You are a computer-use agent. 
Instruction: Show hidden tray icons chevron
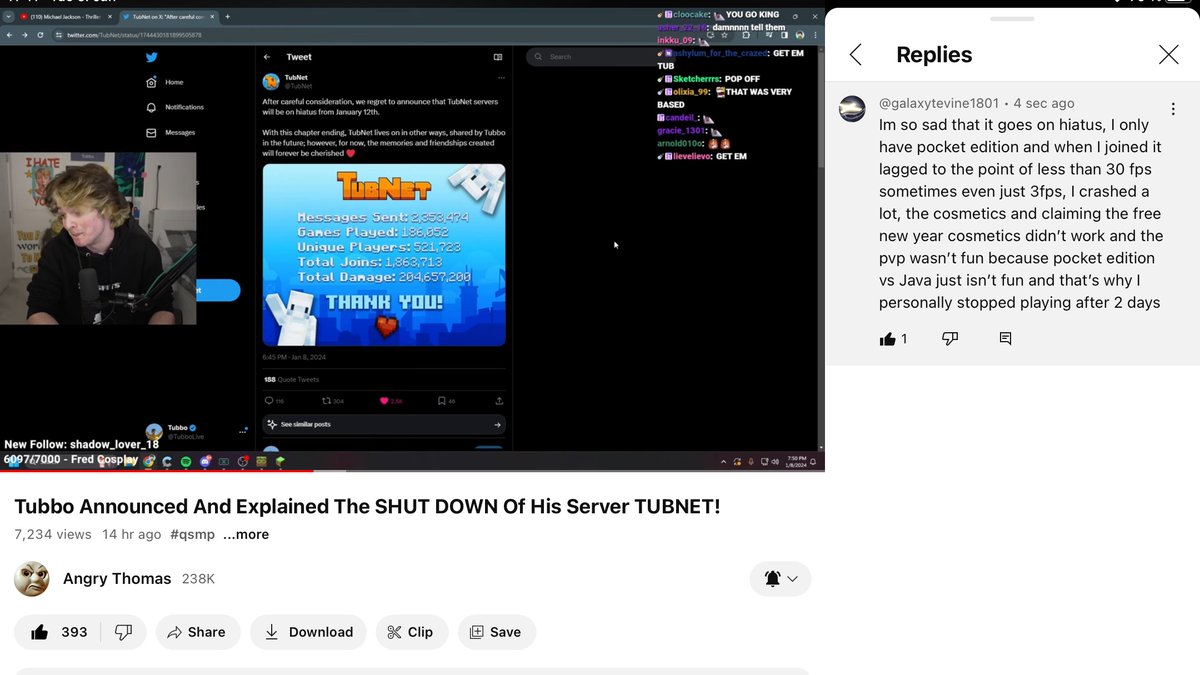point(724,462)
